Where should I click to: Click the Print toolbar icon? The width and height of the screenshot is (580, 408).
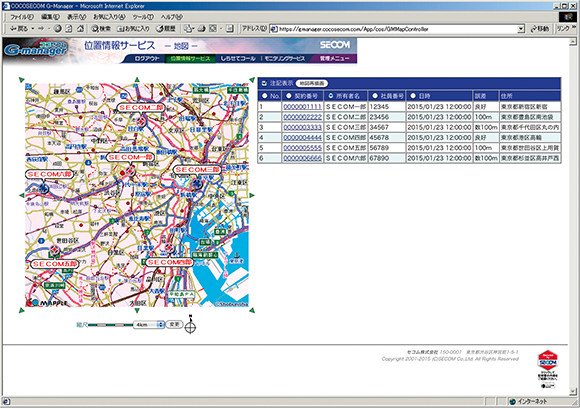202,28
